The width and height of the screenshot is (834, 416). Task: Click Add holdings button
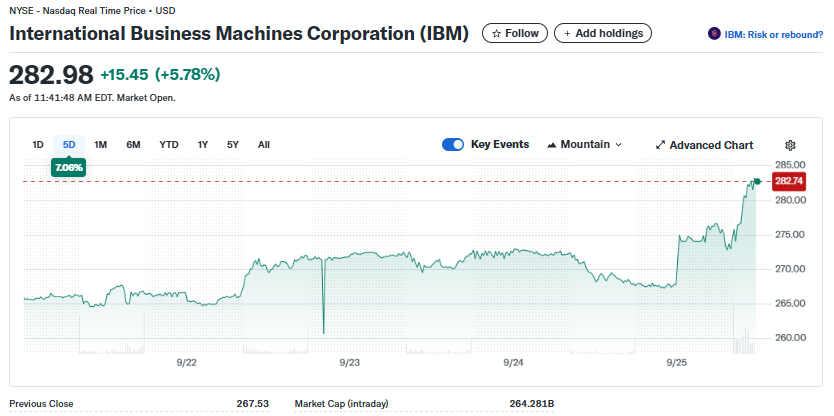click(x=603, y=34)
